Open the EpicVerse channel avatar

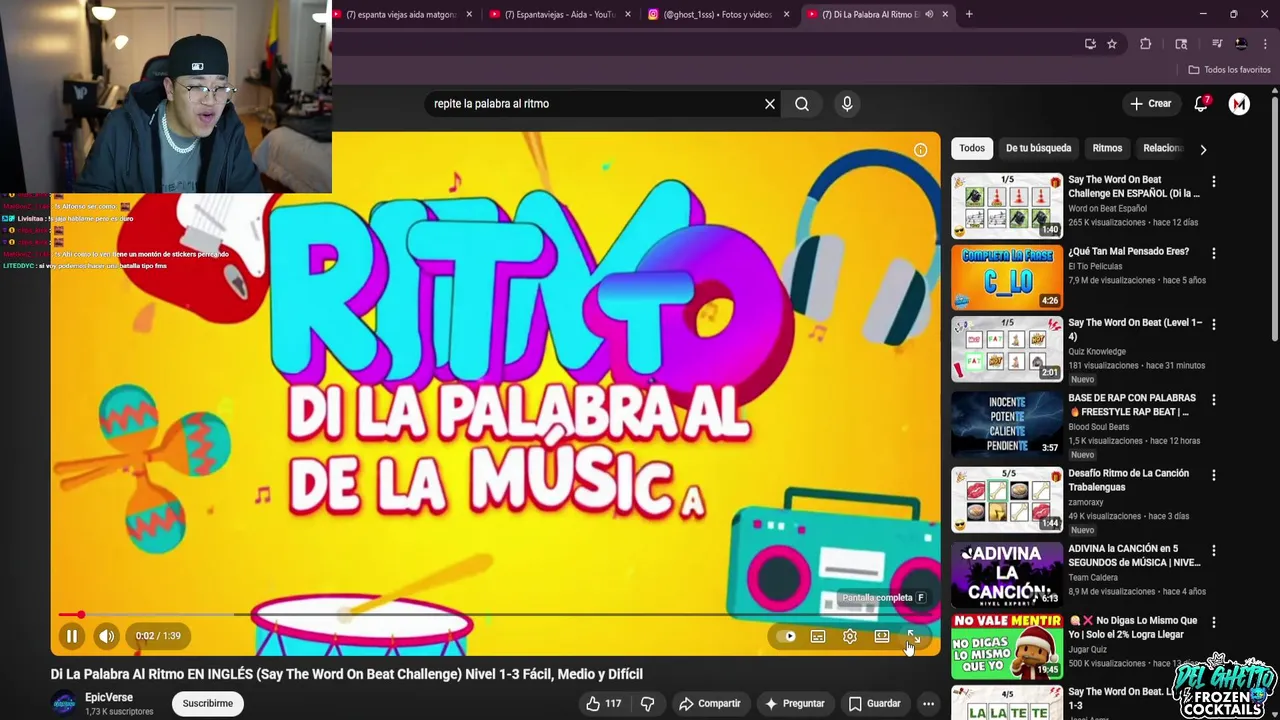coord(64,703)
